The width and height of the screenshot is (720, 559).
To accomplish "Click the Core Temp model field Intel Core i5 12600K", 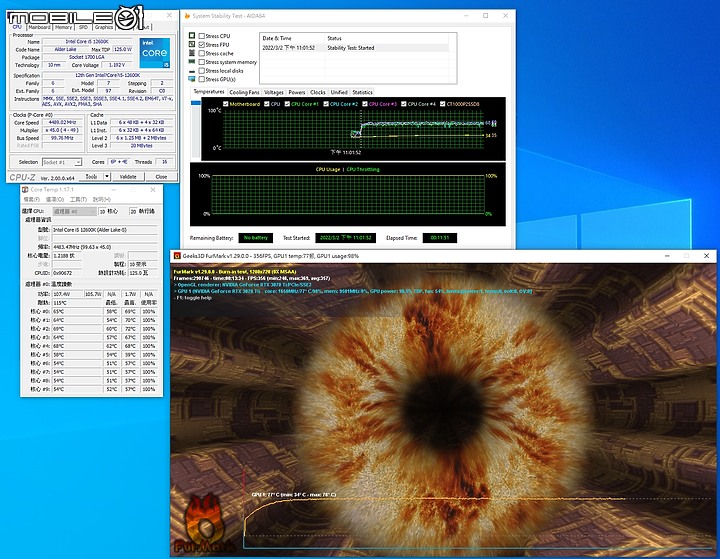I will (105, 229).
